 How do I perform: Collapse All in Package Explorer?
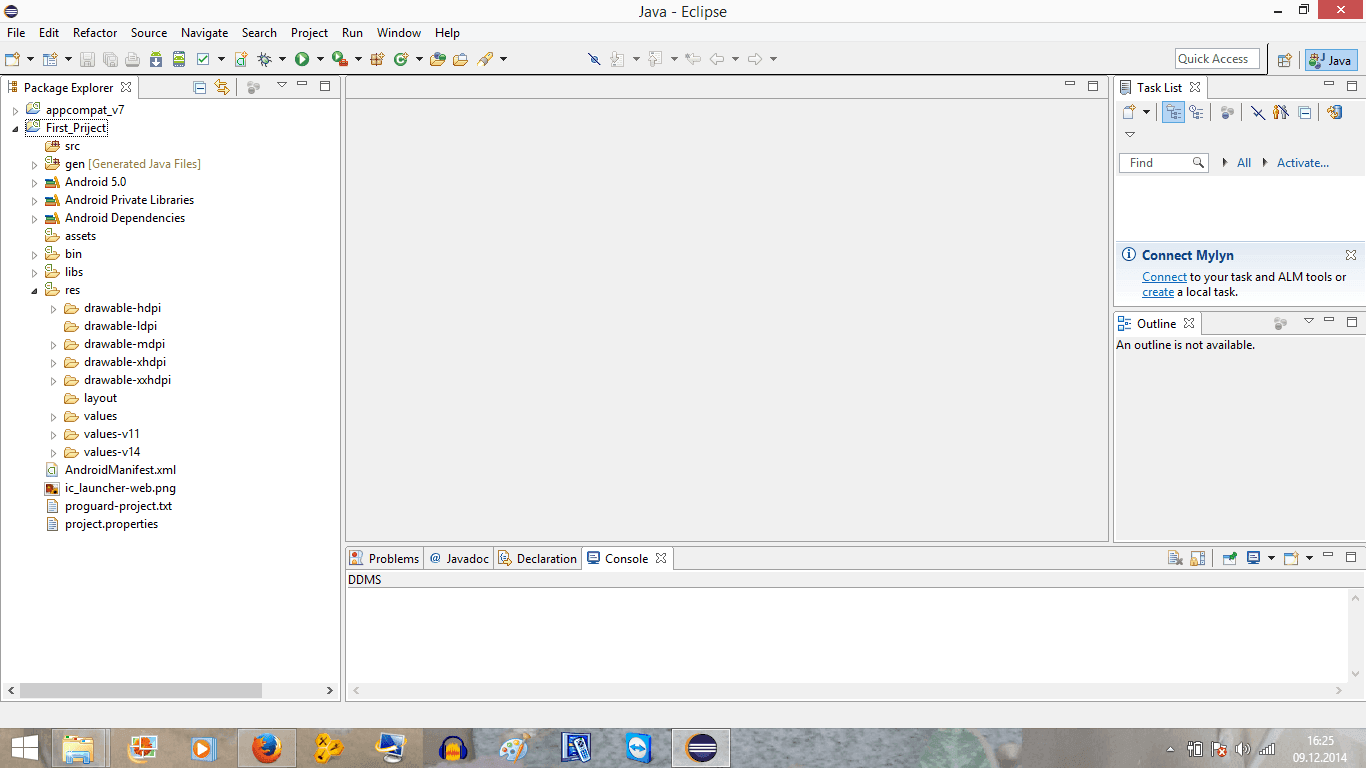pyautogui.click(x=199, y=87)
